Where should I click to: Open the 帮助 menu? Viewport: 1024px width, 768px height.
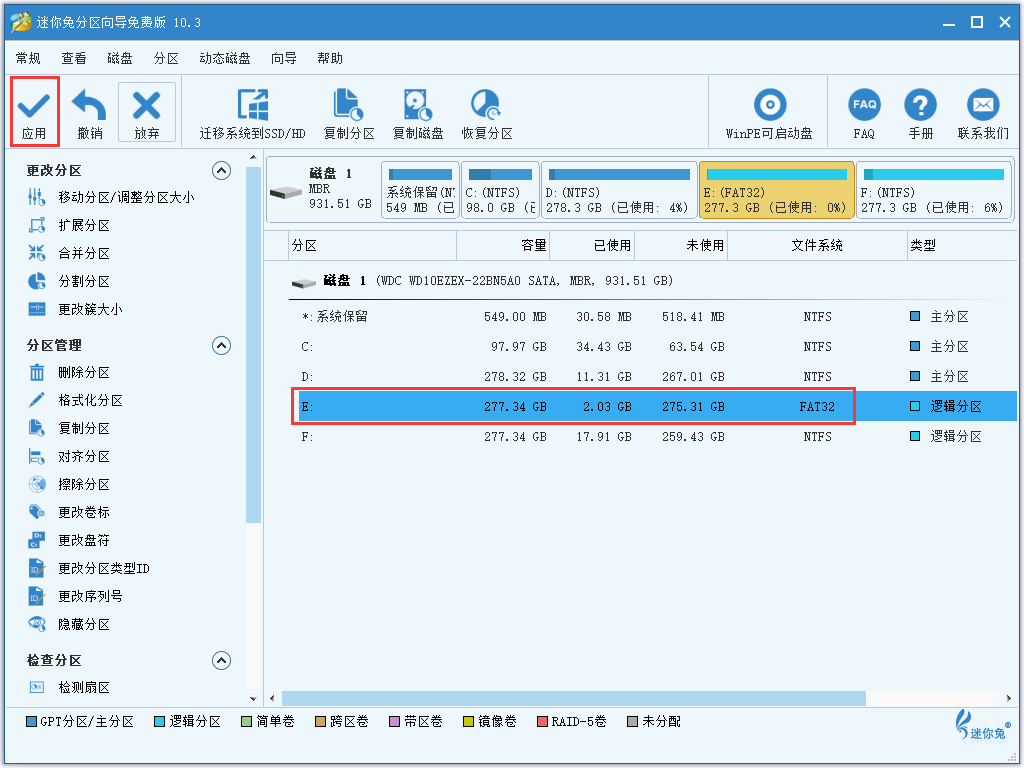tap(330, 59)
